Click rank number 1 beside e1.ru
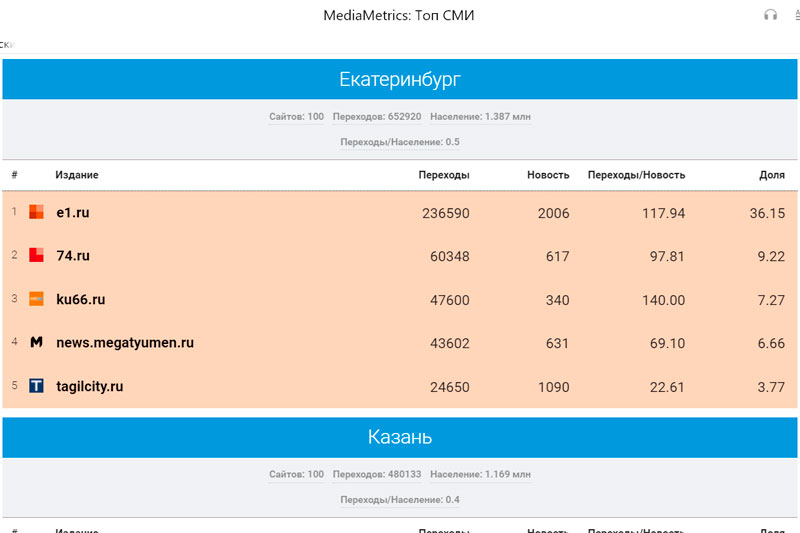800x533 pixels. point(14,211)
